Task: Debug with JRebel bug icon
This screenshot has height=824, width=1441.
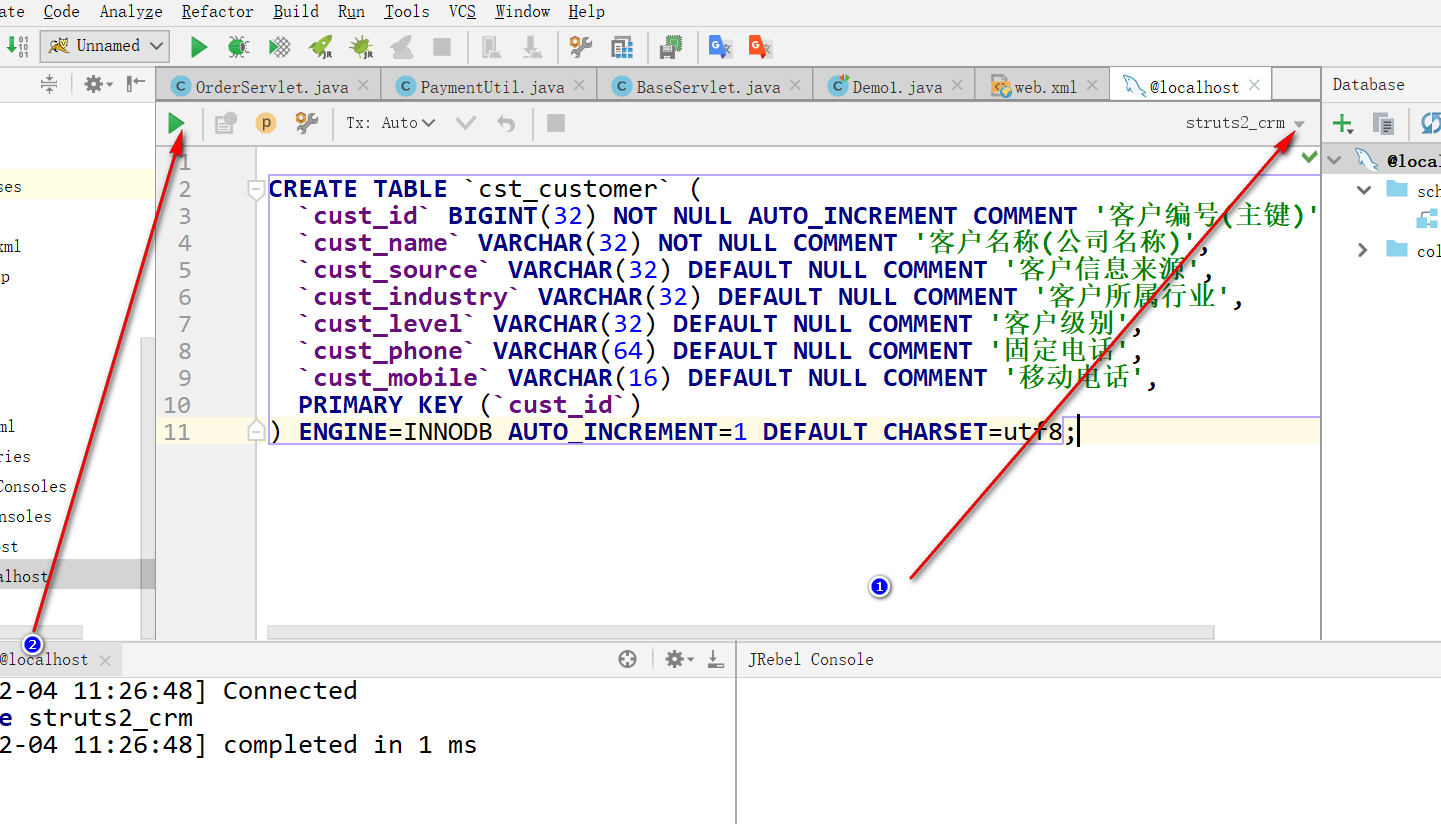Action: [x=358, y=46]
